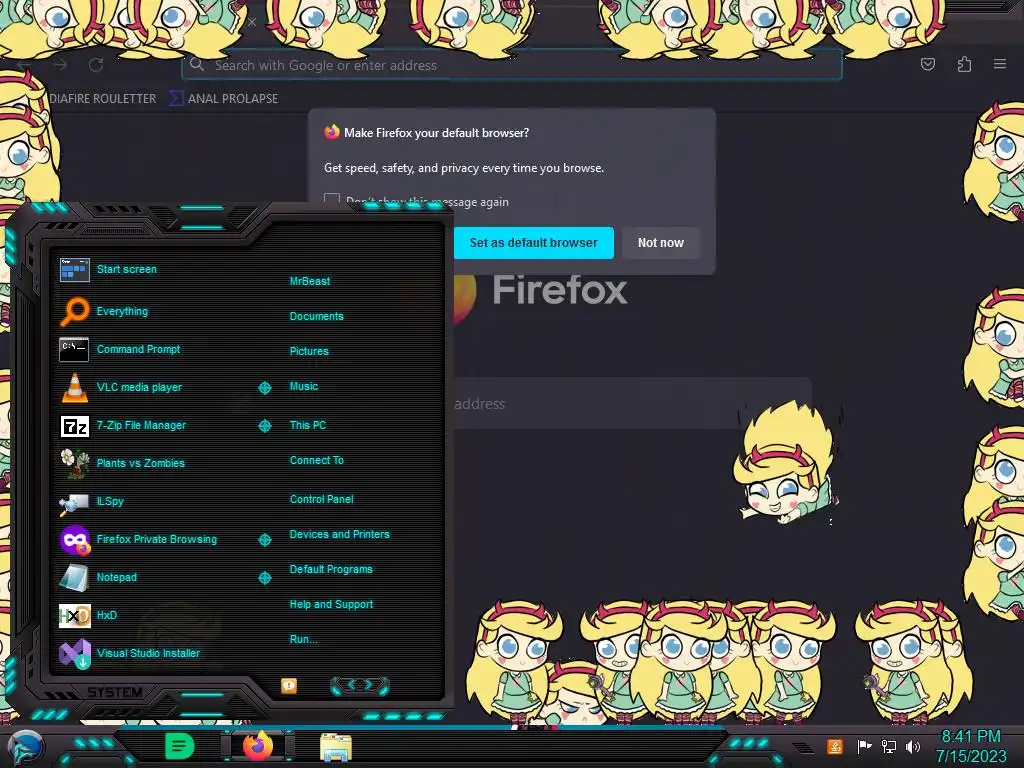Open MrBeast user folder
This screenshot has height=768, width=1024.
point(310,281)
